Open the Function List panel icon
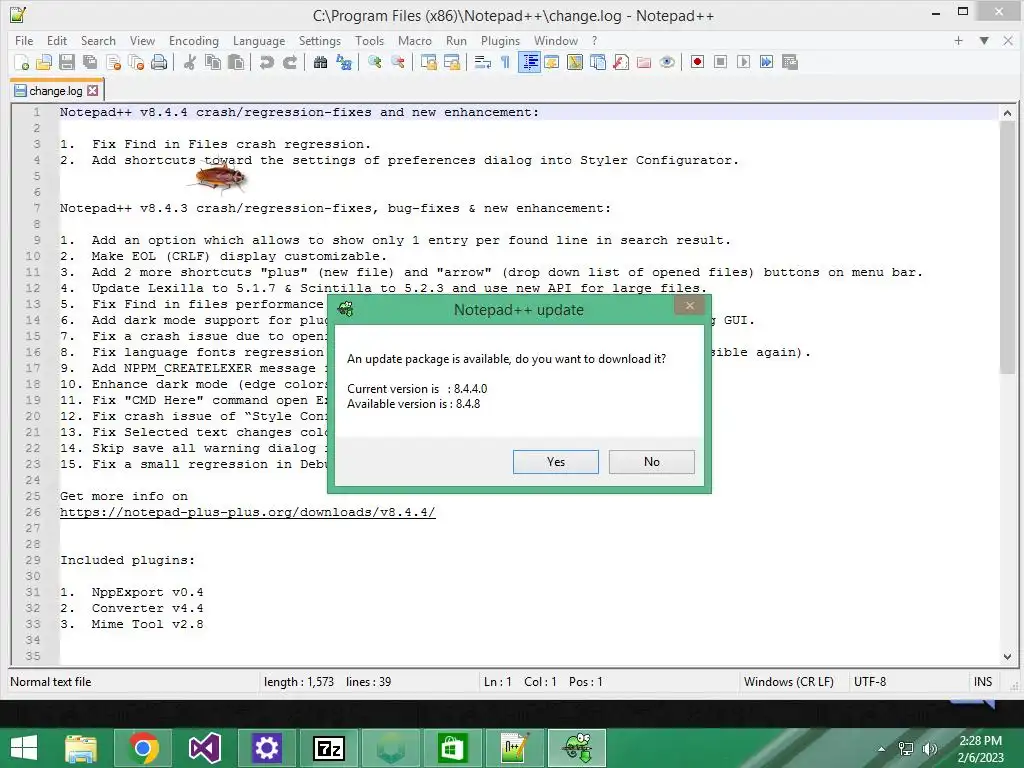 point(621,62)
